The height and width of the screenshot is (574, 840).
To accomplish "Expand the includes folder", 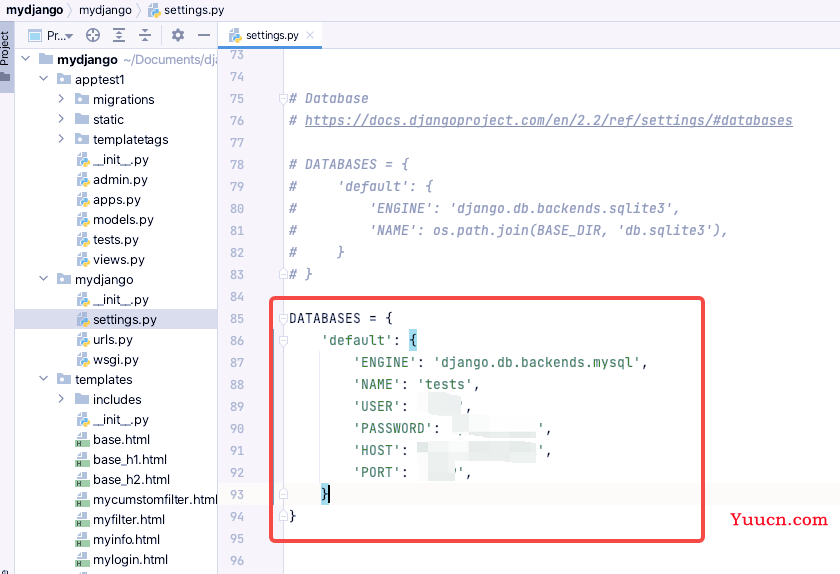I will 61,399.
